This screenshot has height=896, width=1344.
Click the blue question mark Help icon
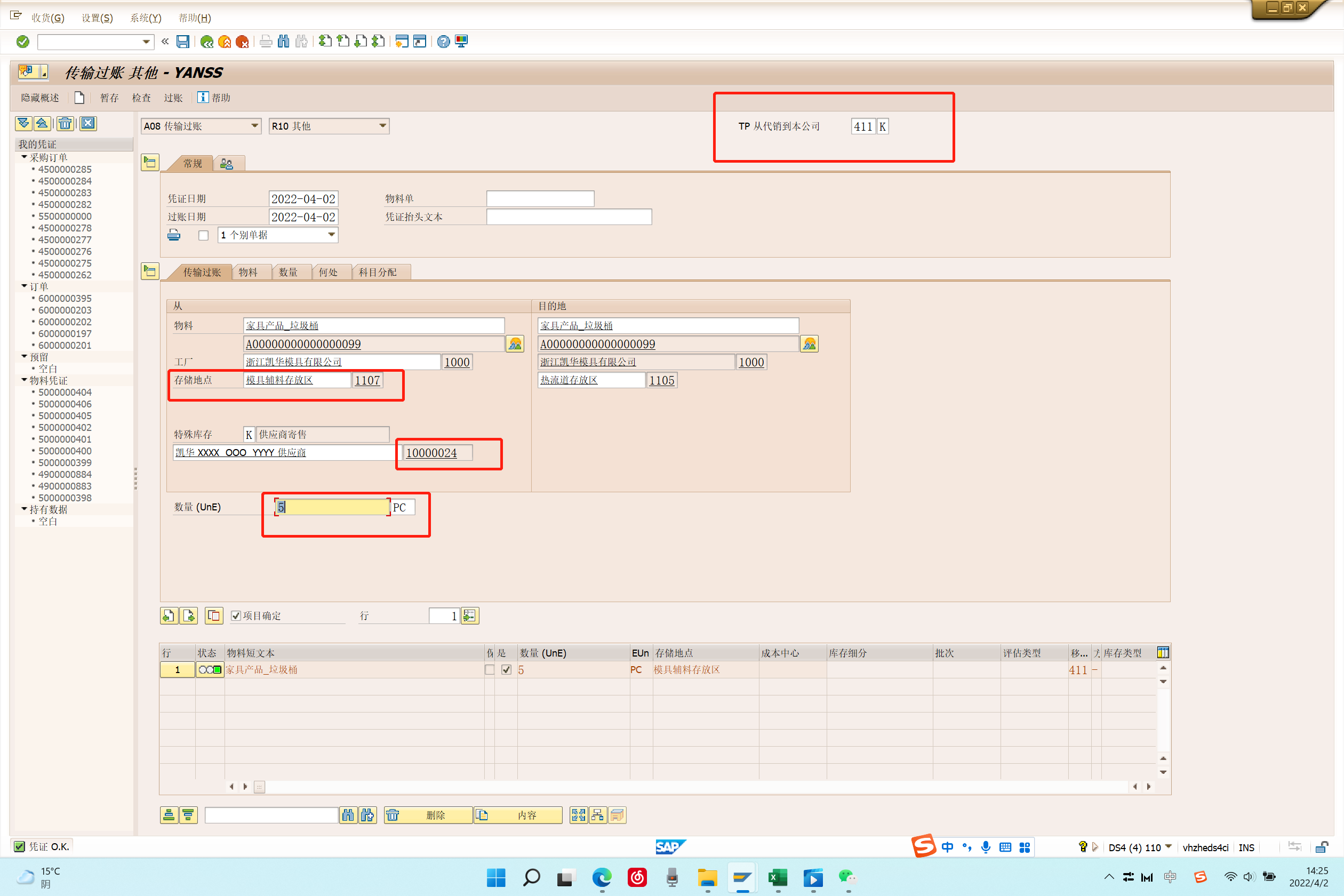pos(443,42)
